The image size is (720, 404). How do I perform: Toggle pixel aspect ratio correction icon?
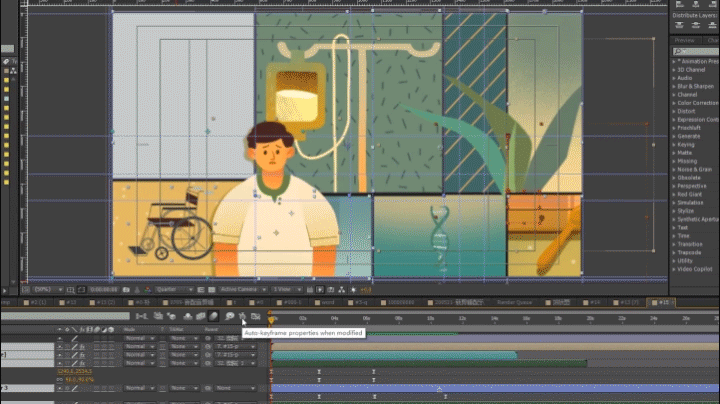click(310, 290)
